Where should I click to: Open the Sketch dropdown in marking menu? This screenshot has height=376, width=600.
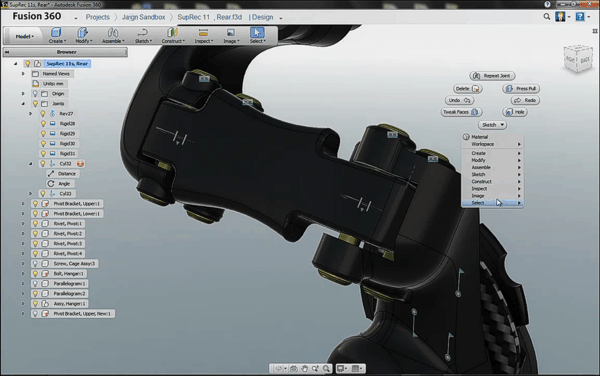pyautogui.click(x=492, y=125)
